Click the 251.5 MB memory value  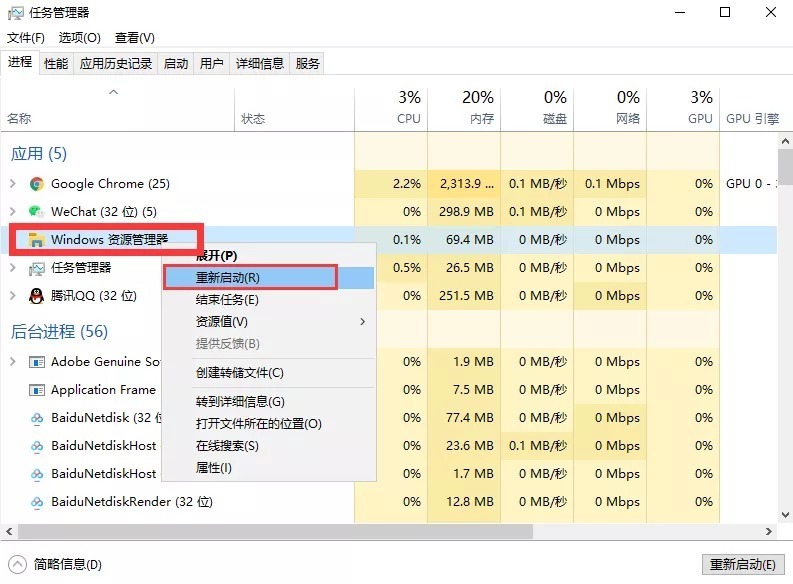click(466, 296)
